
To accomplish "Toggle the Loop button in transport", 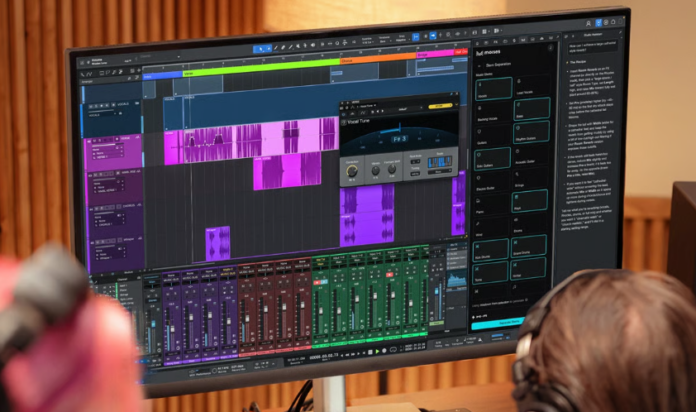I will click(393, 350).
